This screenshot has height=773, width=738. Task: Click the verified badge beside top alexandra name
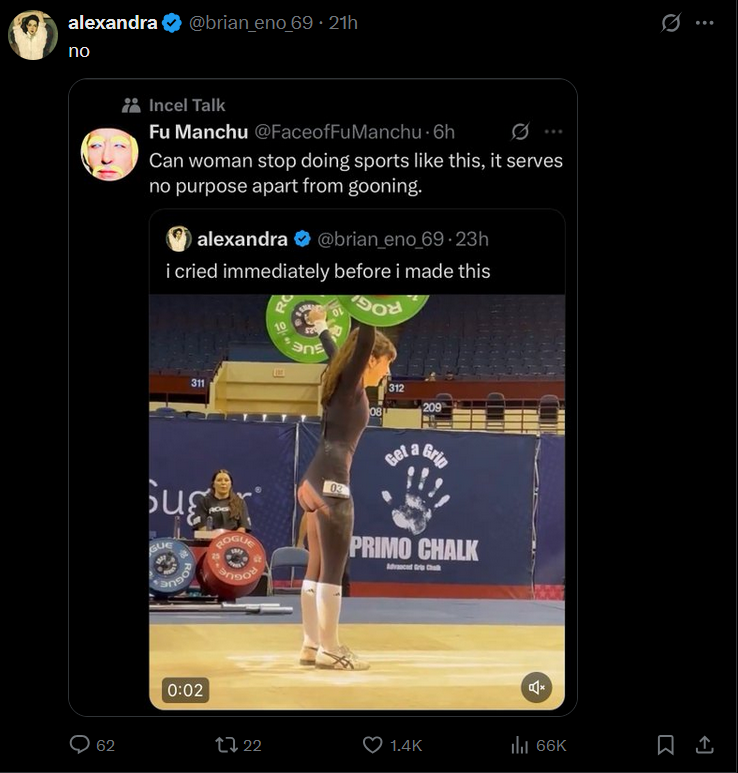pos(172,22)
